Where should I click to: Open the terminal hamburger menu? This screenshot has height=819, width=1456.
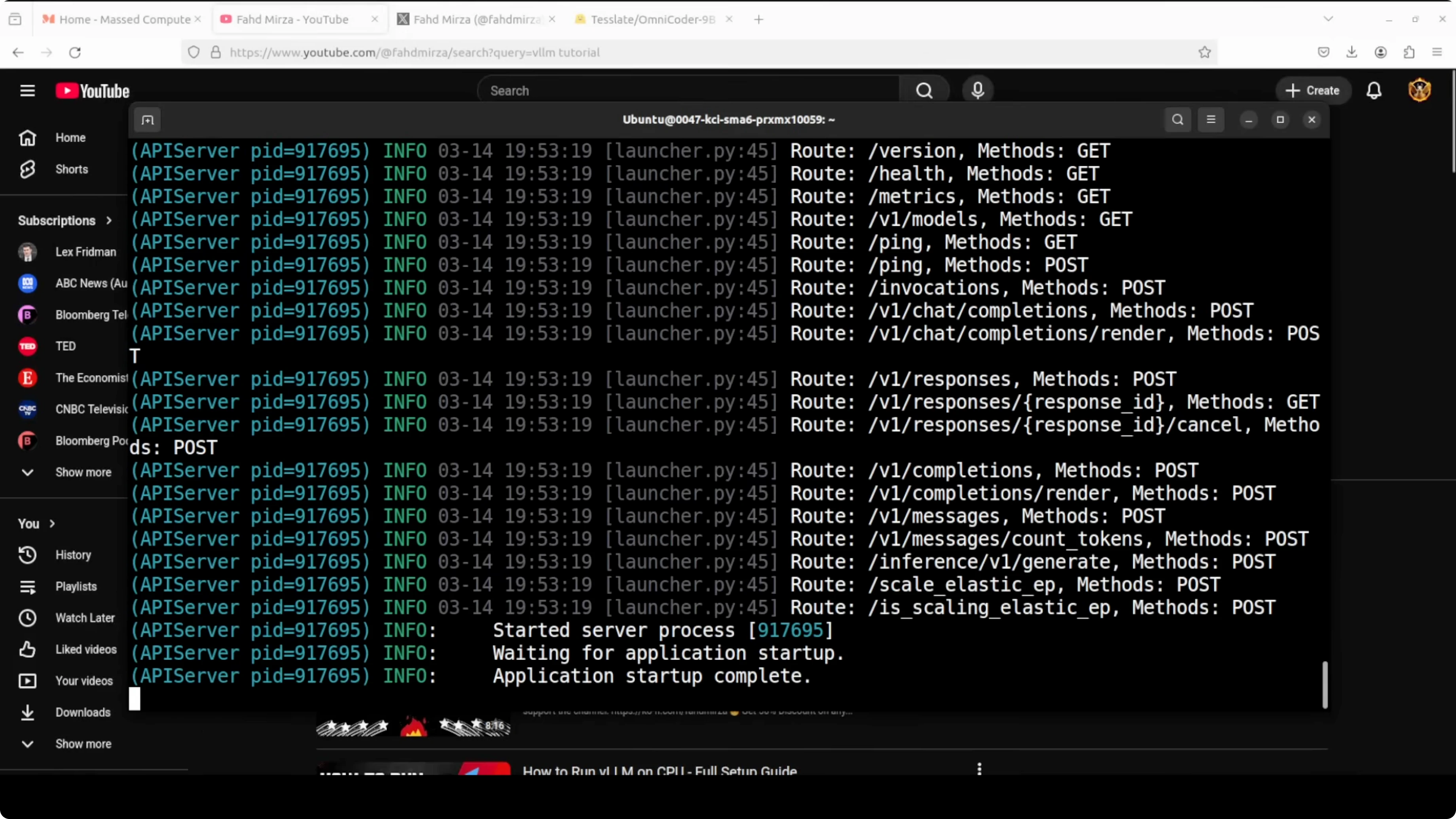(x=1211, y=120)
